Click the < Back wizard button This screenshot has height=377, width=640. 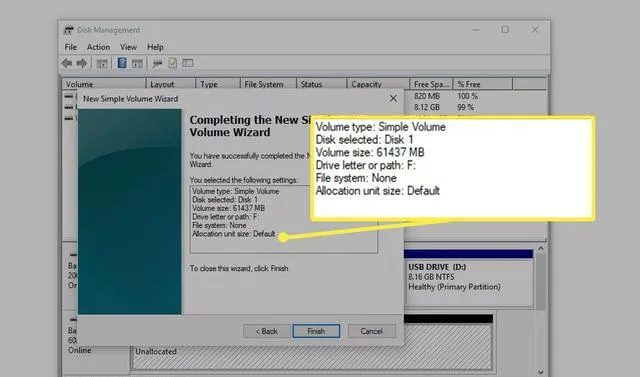click(x=267, y=331)
